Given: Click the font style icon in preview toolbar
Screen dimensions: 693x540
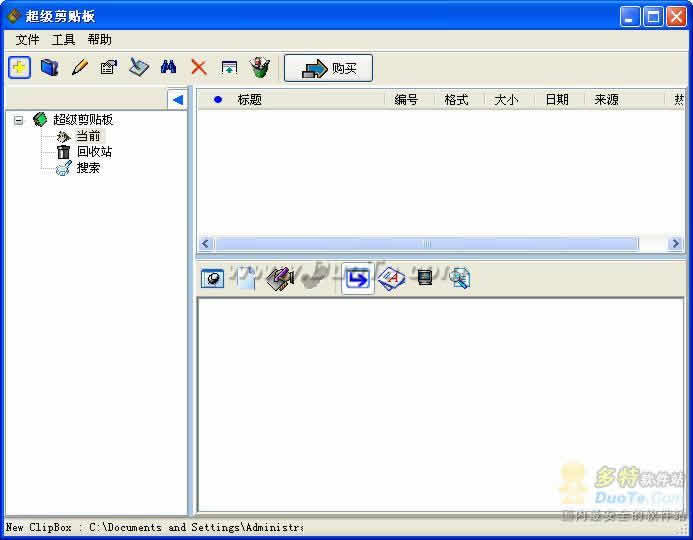Looking at the screenshot, I should [391, 279].
